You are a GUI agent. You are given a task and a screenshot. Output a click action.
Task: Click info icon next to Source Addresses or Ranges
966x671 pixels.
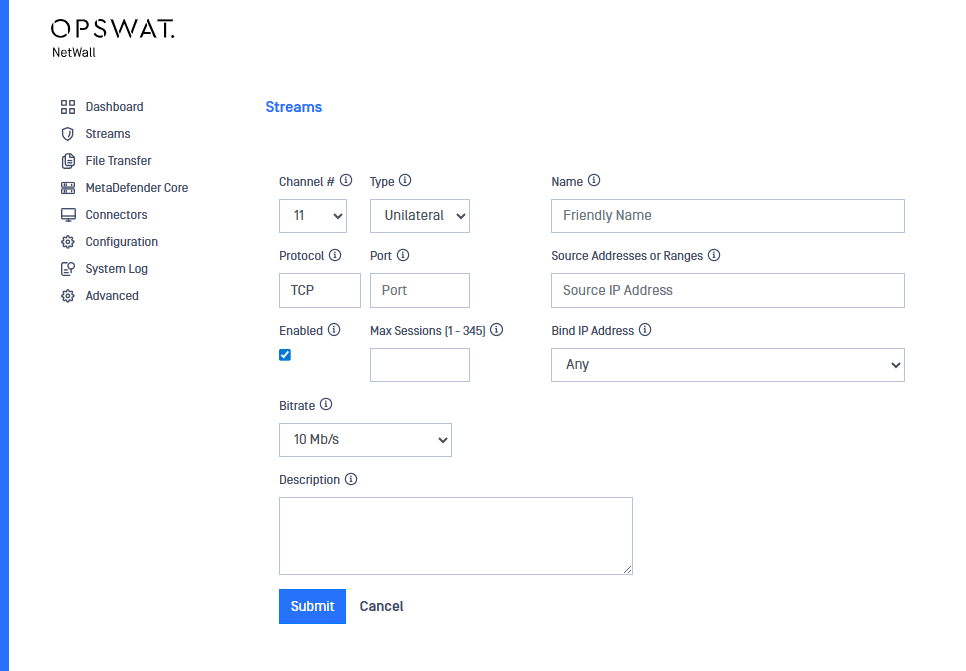pyautogui.click(x=714, y=255)
